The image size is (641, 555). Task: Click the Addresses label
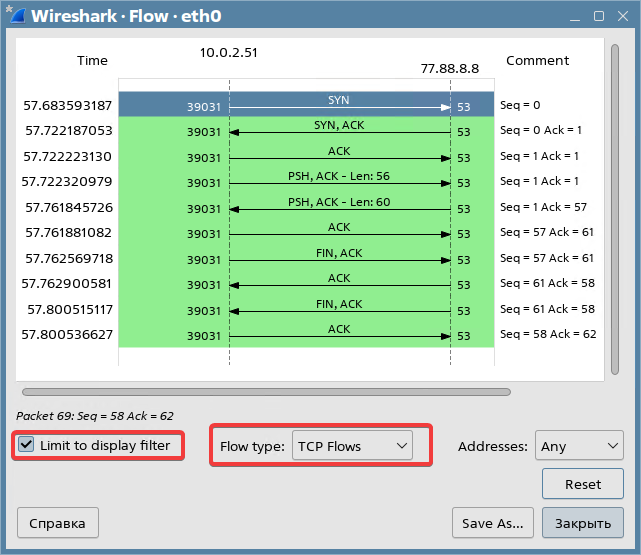[x=493, y=446]
